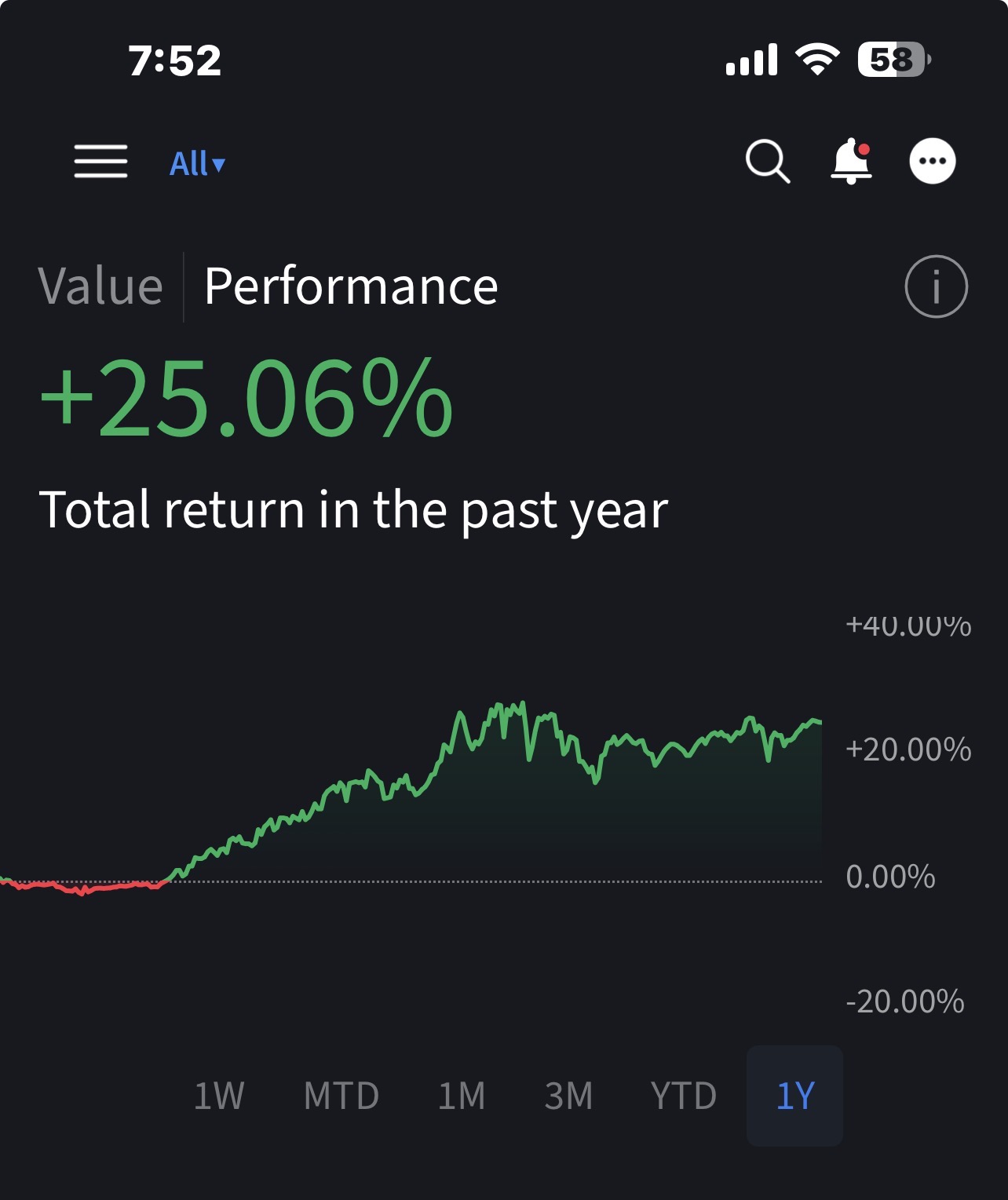This screenshot has height=1200, width=1008.
Task: Tap the three-dot more options icon
Action: 932,162
